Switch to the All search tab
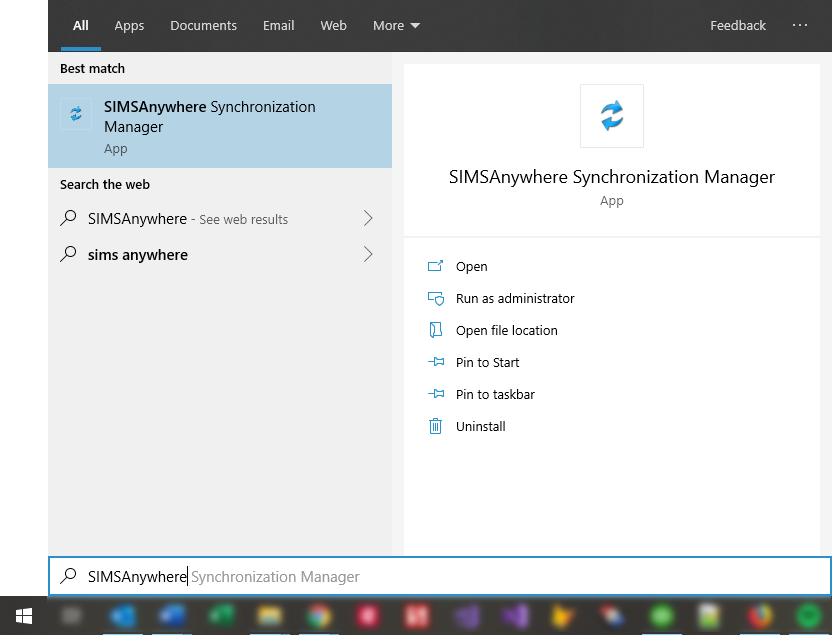832x635 pixels. pos(81,25)
